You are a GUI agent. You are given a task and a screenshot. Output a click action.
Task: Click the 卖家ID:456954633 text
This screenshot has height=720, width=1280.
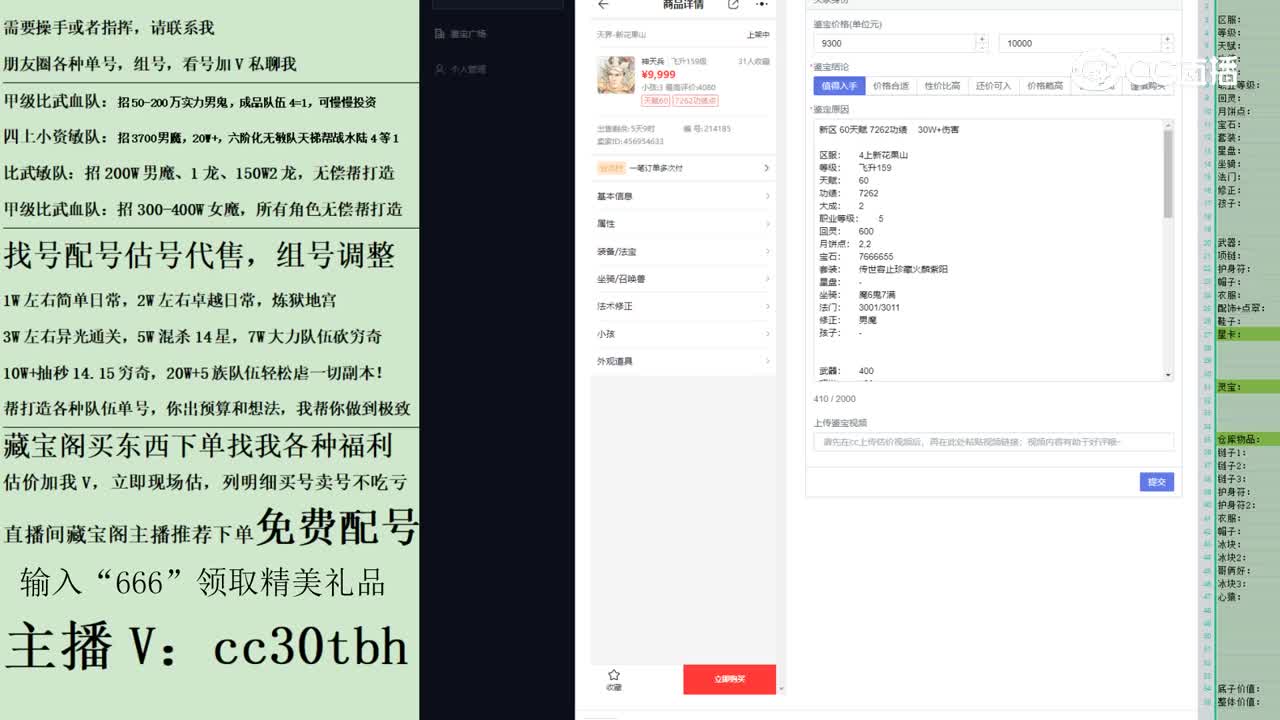630,141
